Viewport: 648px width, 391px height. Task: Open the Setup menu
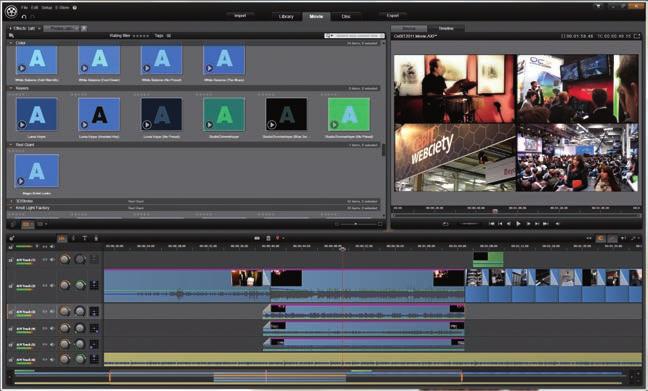46,7
